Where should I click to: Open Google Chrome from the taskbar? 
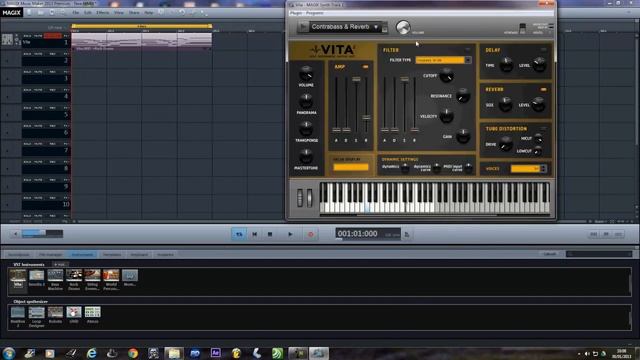click(133, 353)
